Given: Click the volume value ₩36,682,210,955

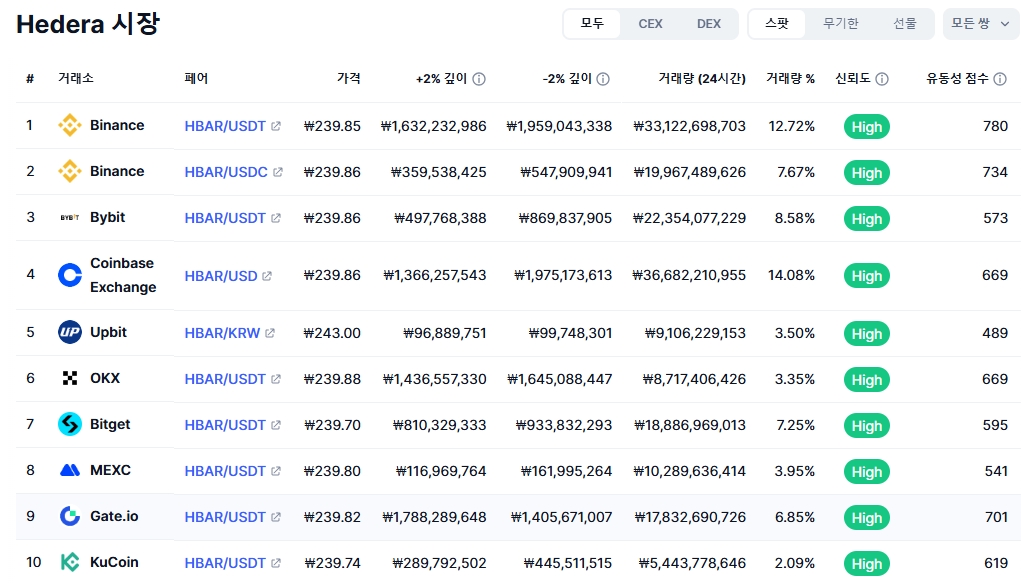Looking at the screenshot, I should [689, 275].
